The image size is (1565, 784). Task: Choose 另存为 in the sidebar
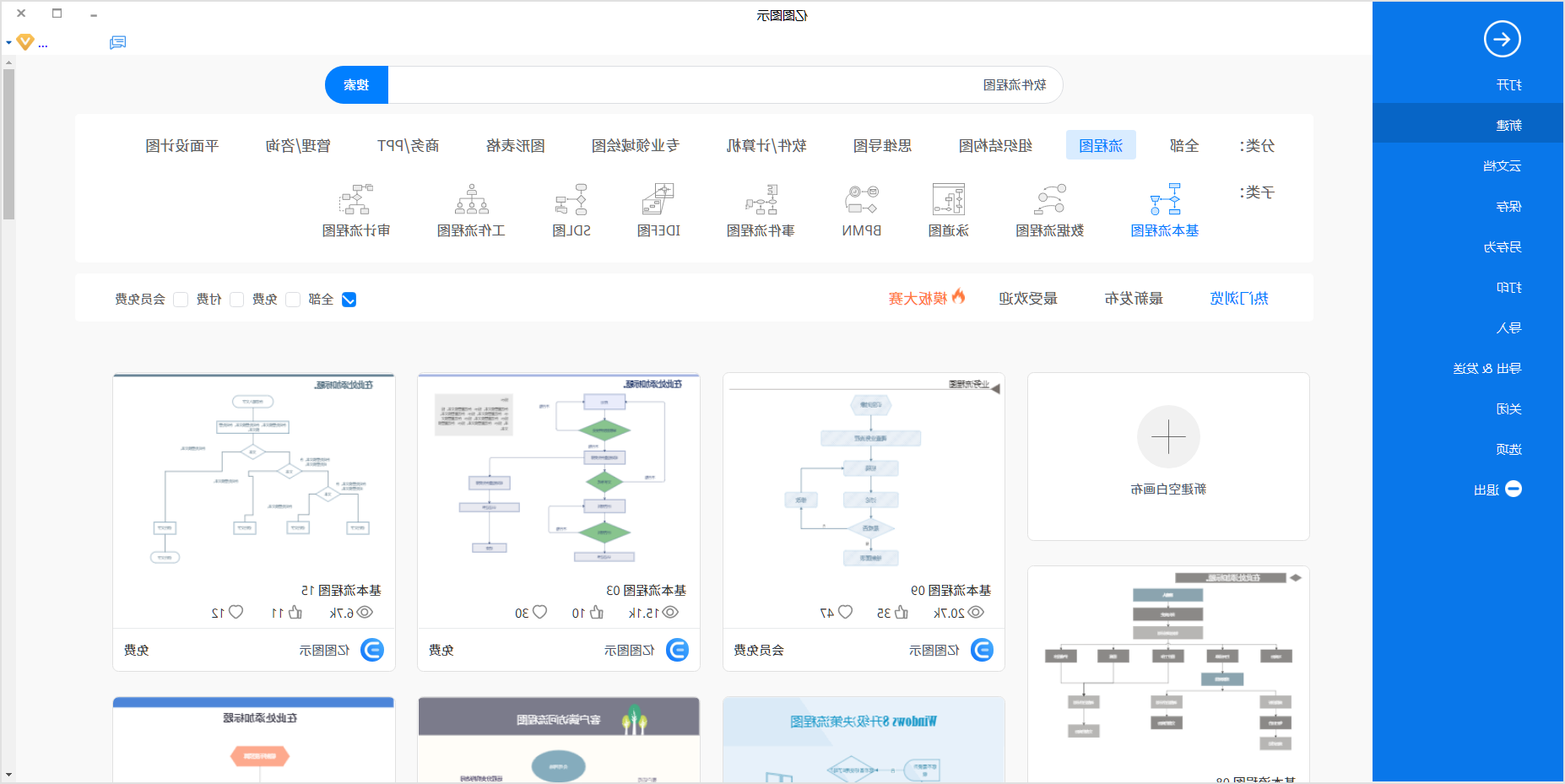coord(1468,247)
